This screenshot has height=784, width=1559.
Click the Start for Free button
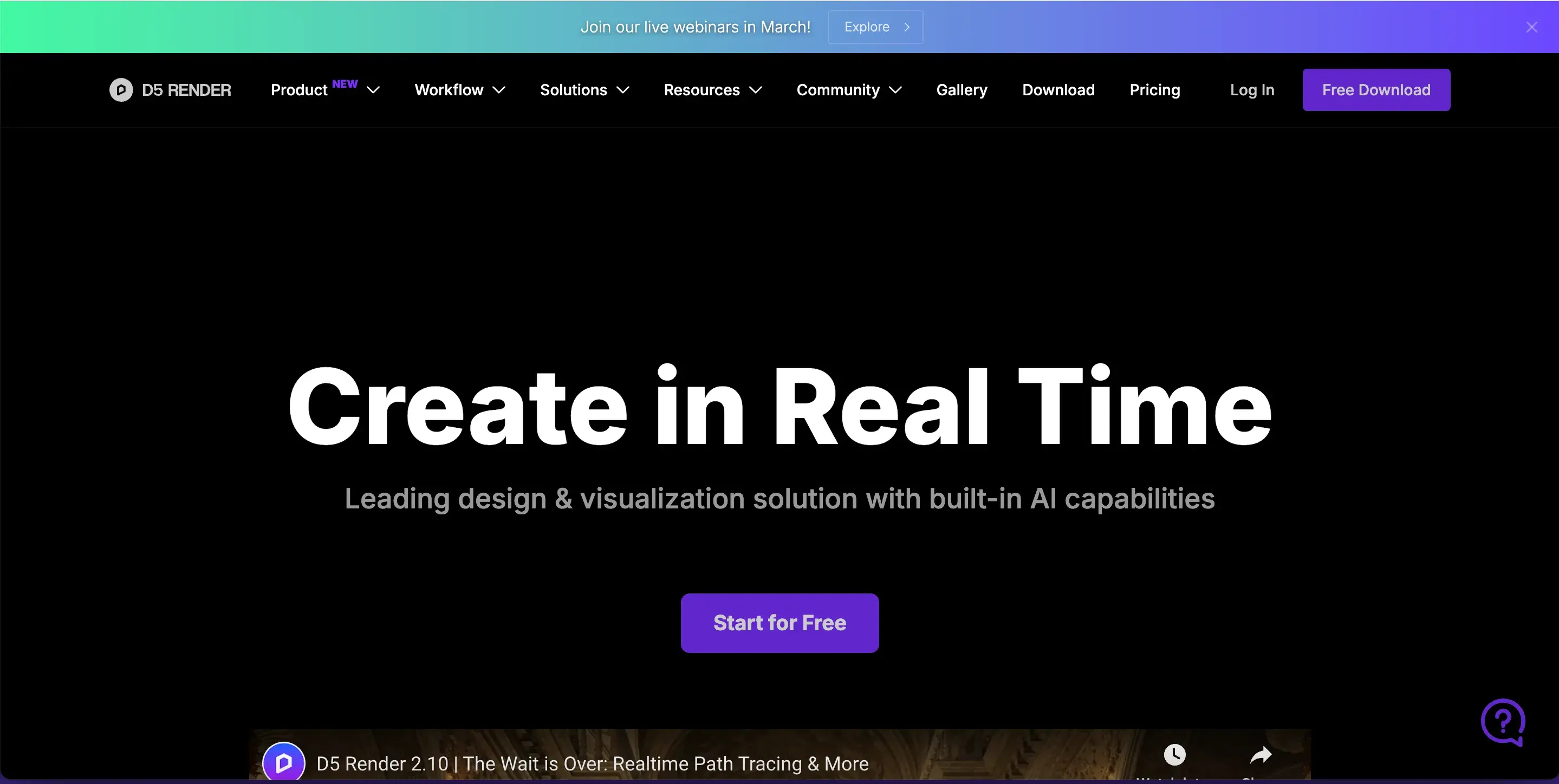pyautogui.click(x=779, y=623)
